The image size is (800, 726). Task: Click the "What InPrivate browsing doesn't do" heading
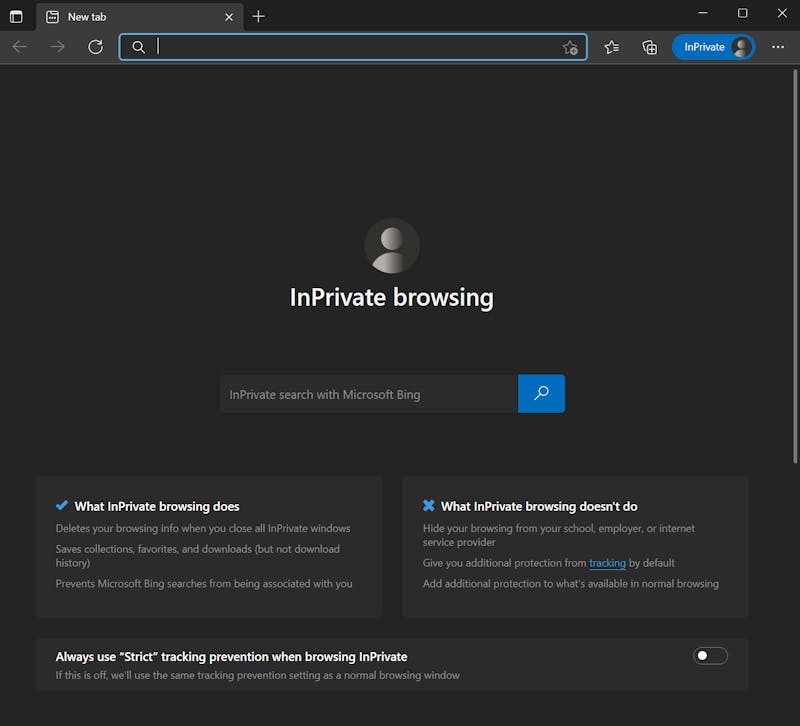[x=539, y=506]
